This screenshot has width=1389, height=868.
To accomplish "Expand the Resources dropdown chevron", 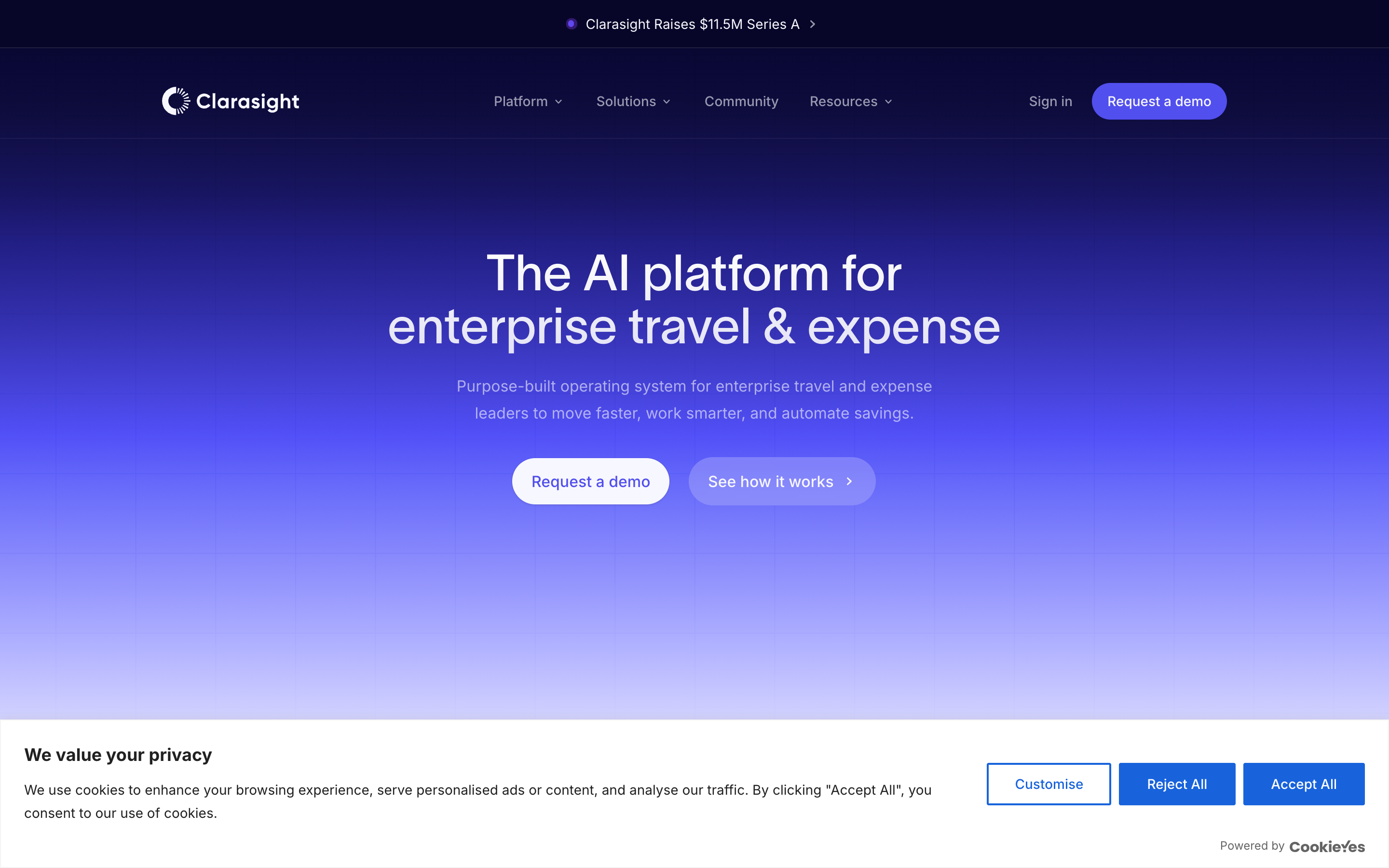I will [x=888, y=102].
